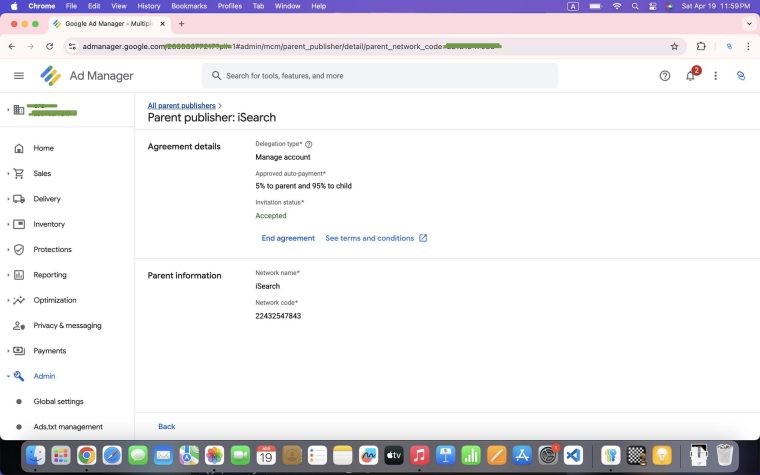Expand the Optimization section arrow

pos(8,300)
